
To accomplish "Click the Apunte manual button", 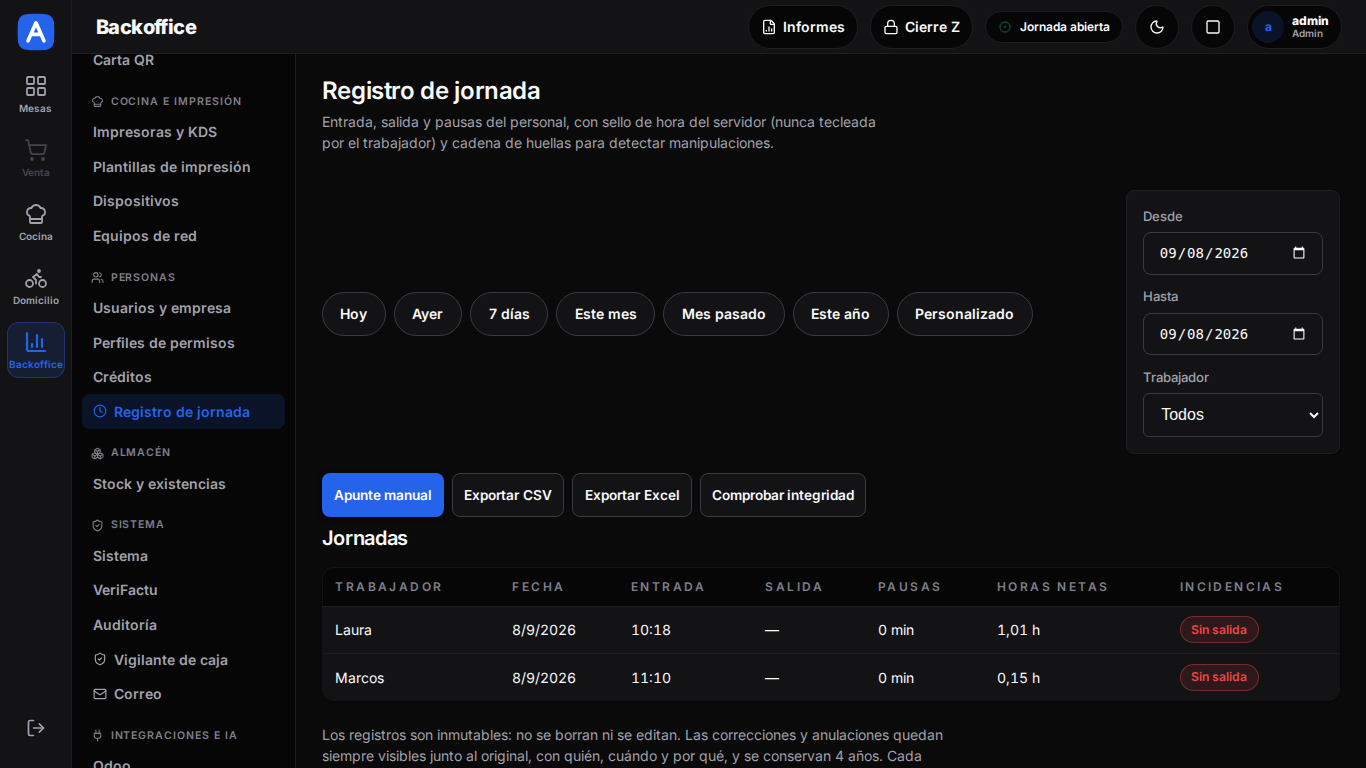I will [x=383, y=495].
